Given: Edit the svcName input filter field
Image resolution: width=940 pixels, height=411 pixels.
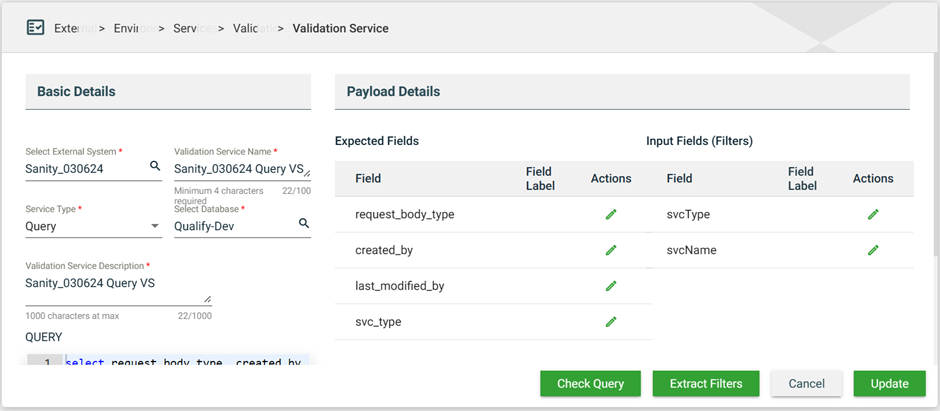Looking at the screenshot, I should 873,250.
